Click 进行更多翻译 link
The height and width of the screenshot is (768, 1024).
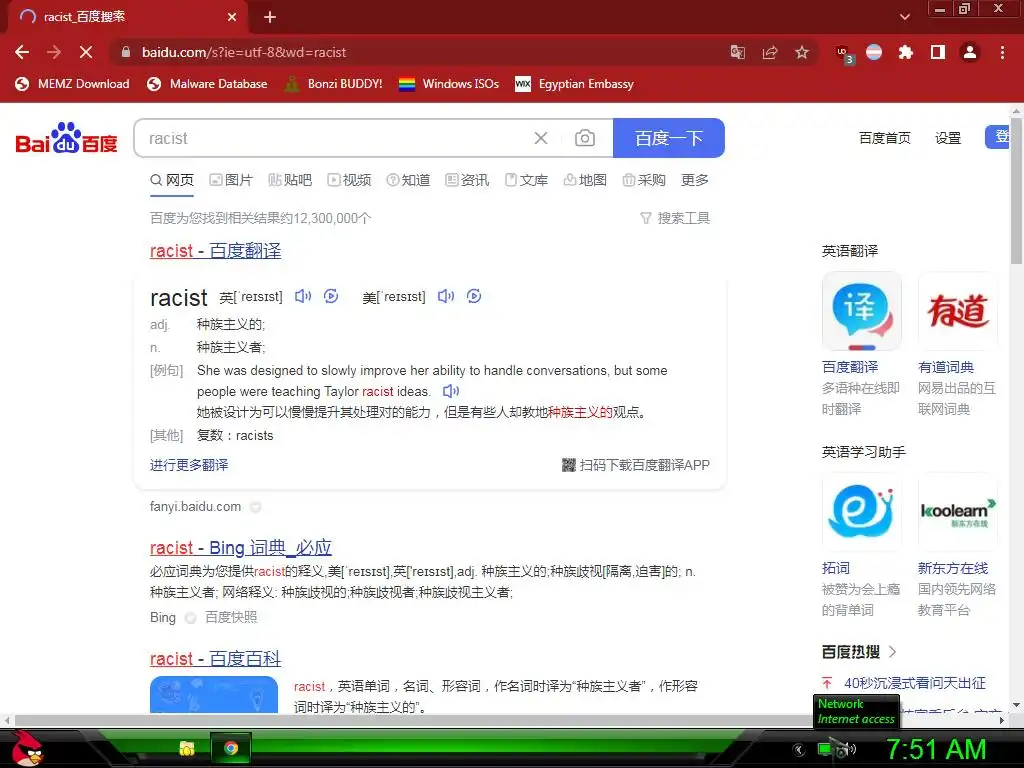tap(189, 465)
